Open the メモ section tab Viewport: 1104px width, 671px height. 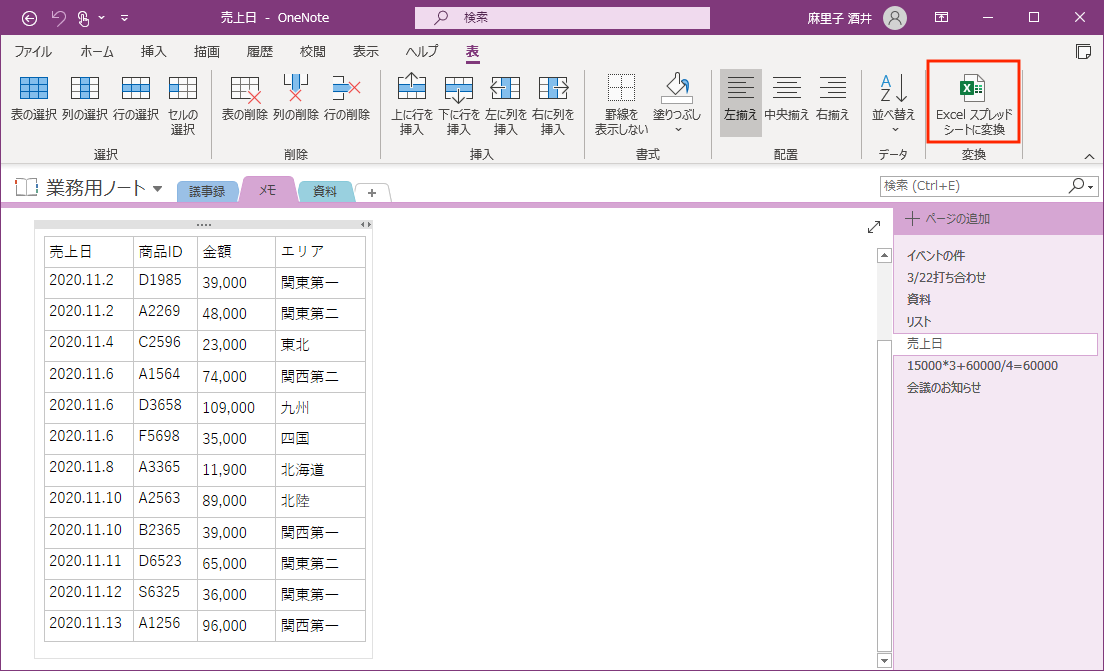268,190
